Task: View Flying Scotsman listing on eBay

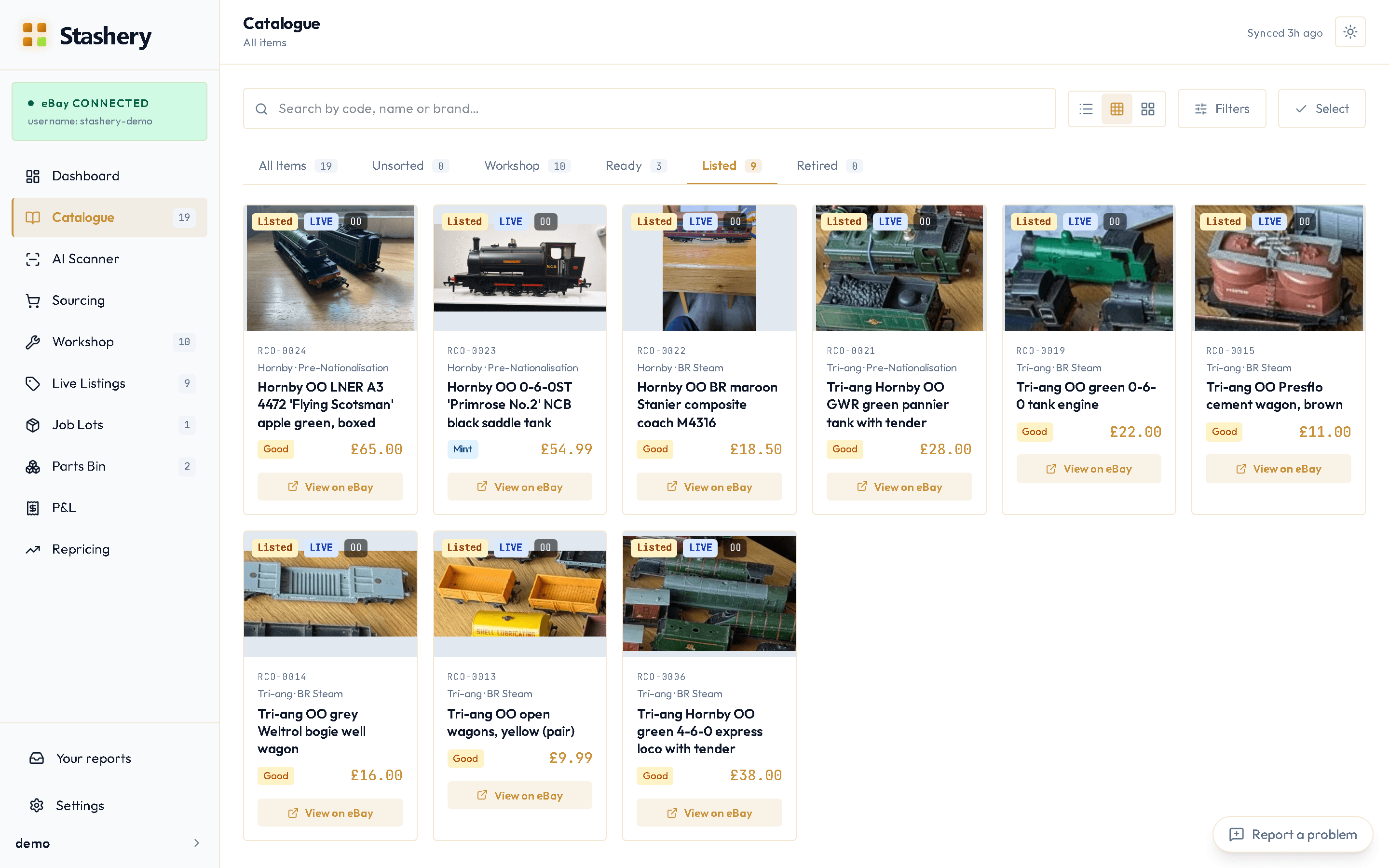Action: click(330, 487)
